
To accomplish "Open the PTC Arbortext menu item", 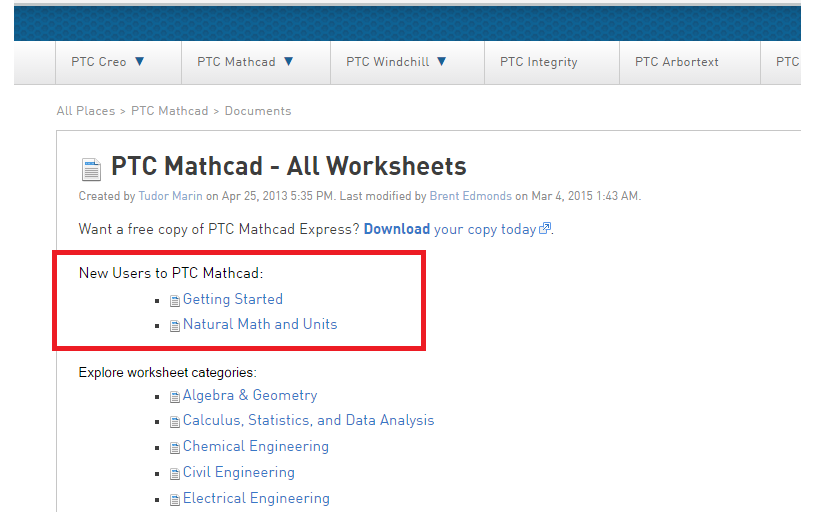I will click(676, 62).
